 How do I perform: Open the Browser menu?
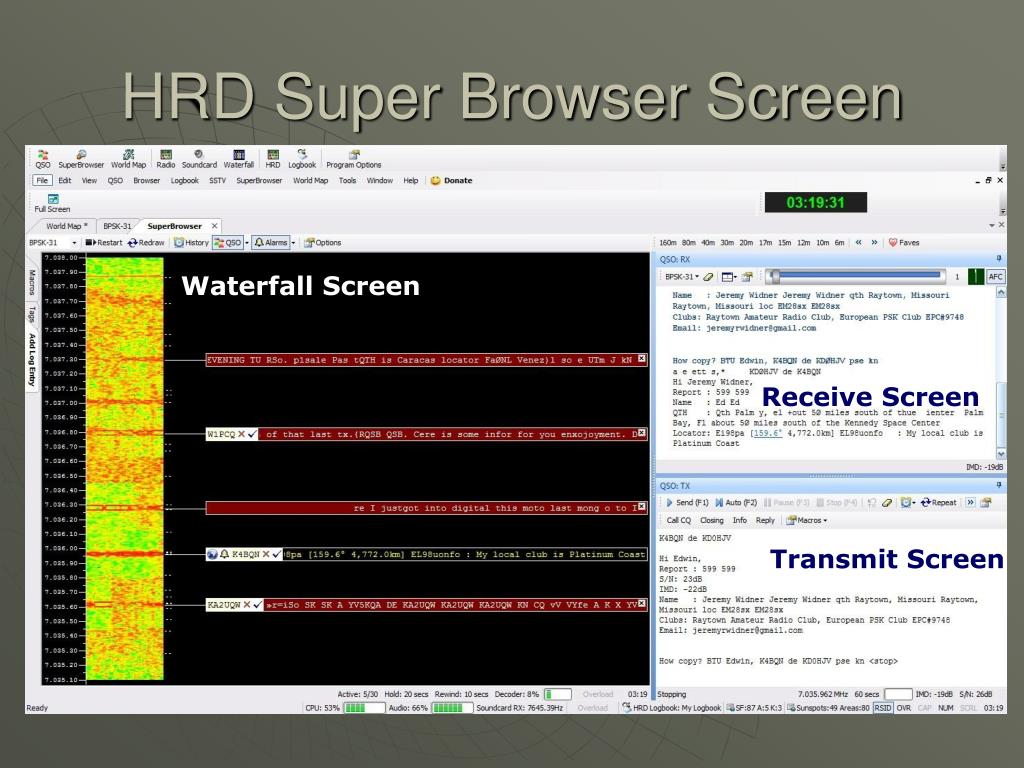[x=146, y=181]
